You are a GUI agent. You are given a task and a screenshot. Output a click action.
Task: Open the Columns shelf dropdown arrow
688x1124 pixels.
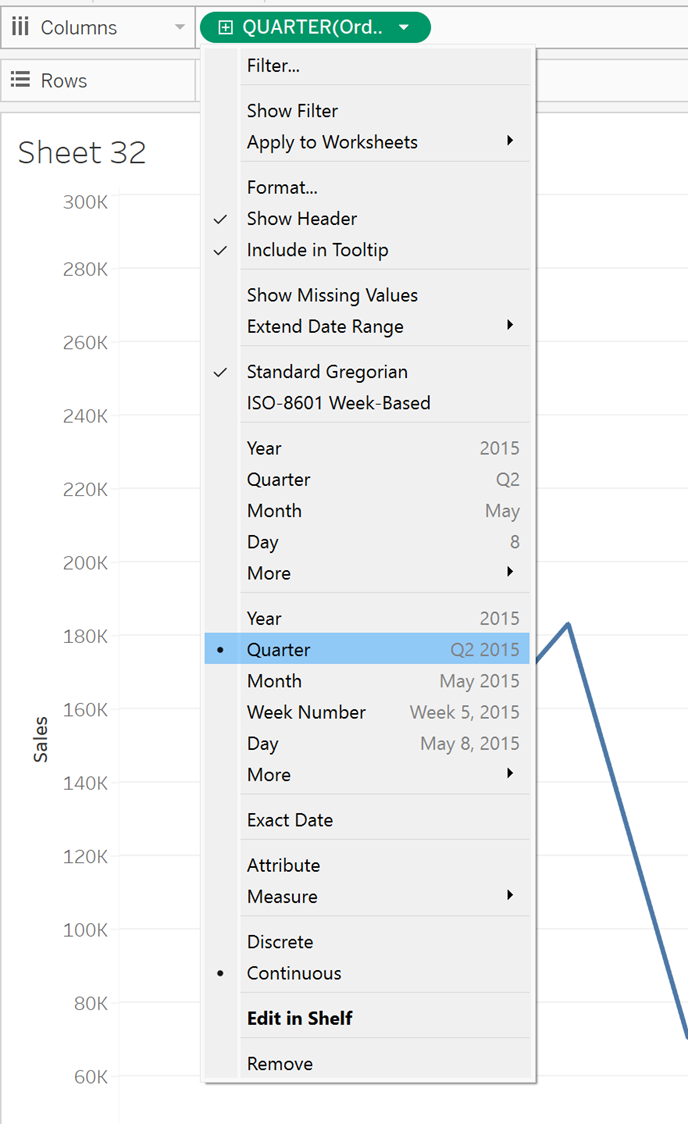(x=180, y=28)
